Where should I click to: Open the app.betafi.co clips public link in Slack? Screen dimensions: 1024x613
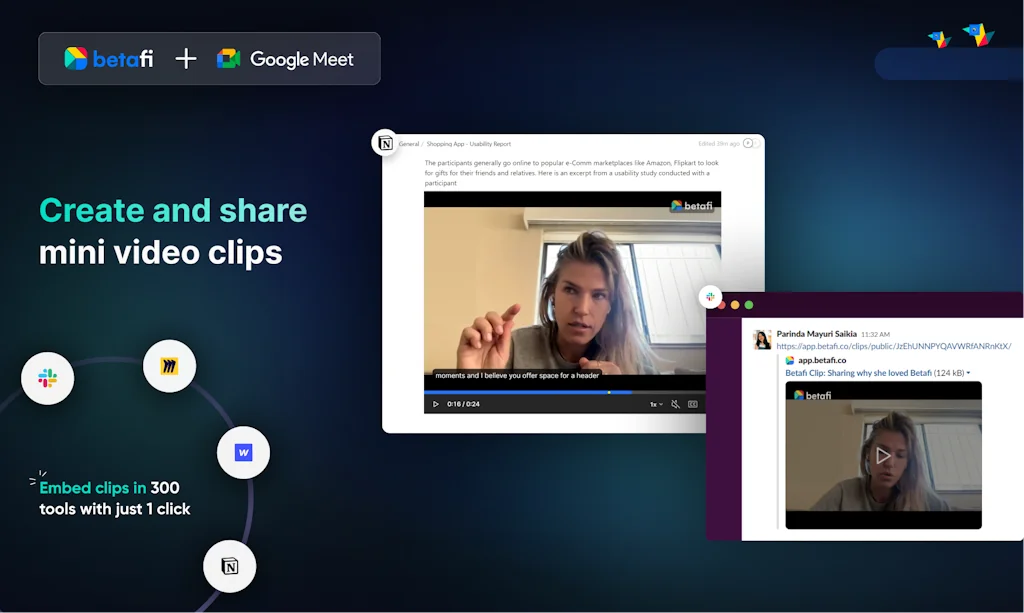click(x=893, y=346)
